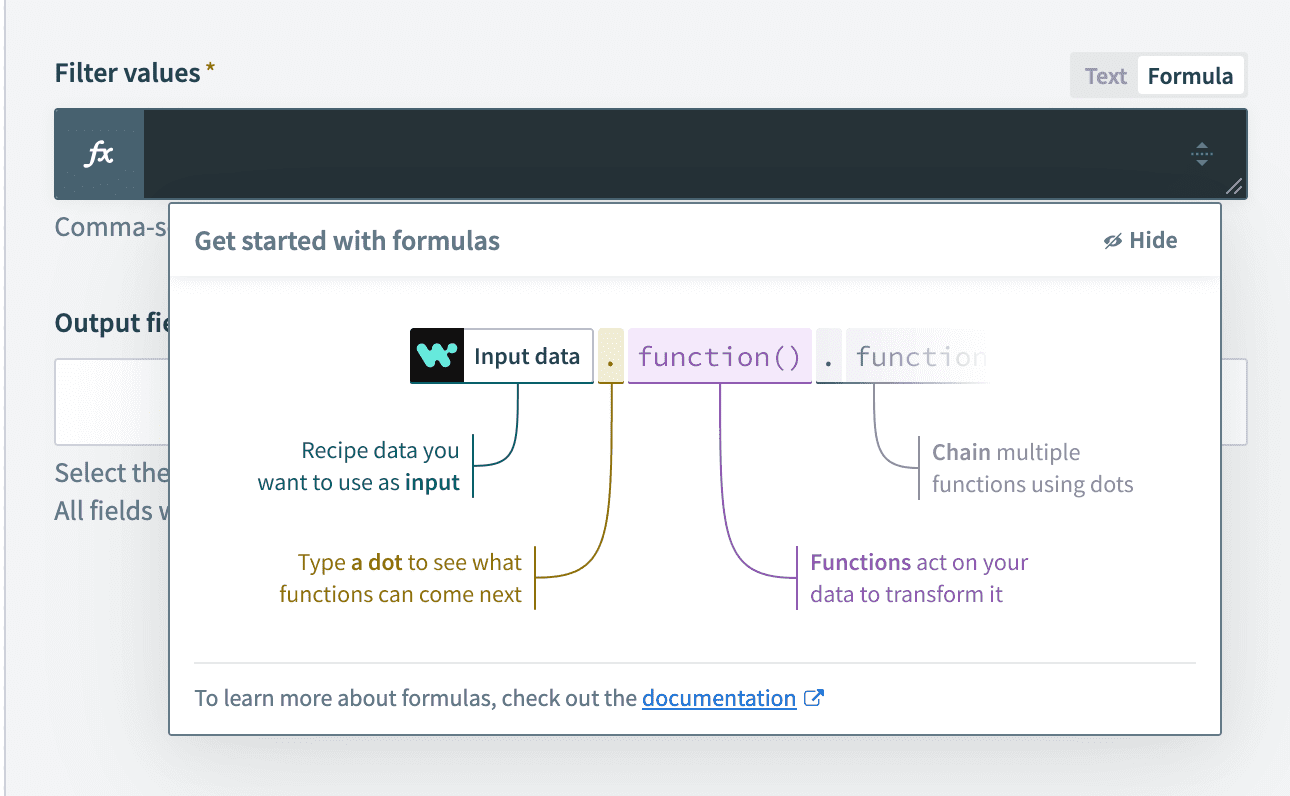Screen dimensions: 1290x796
Task: Open the Output field selection box
Action: [x=110, y=401]
